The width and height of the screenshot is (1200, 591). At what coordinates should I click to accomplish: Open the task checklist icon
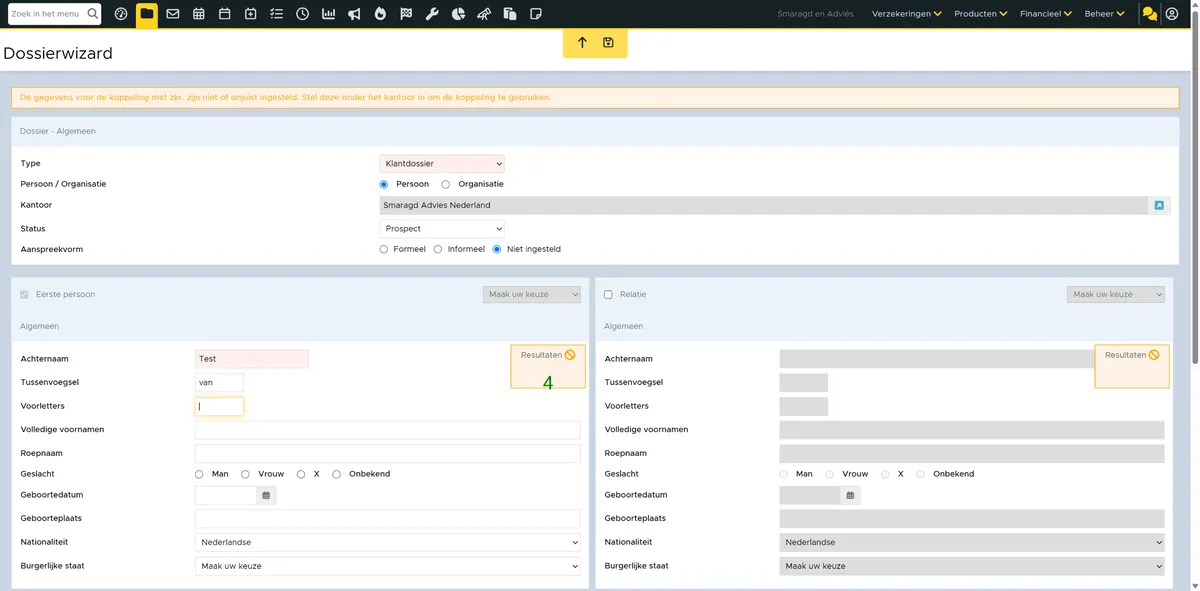tap(277, 14)
